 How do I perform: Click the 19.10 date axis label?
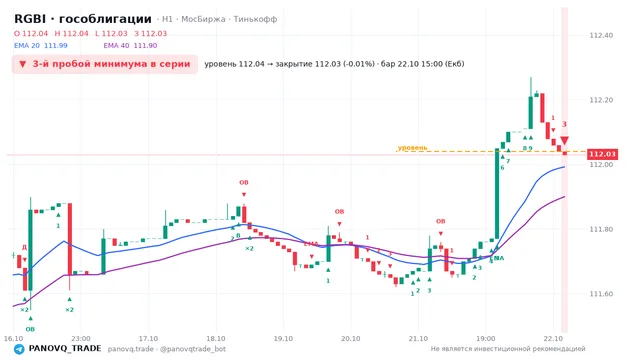pyautogui.click(x=283, y=338)
